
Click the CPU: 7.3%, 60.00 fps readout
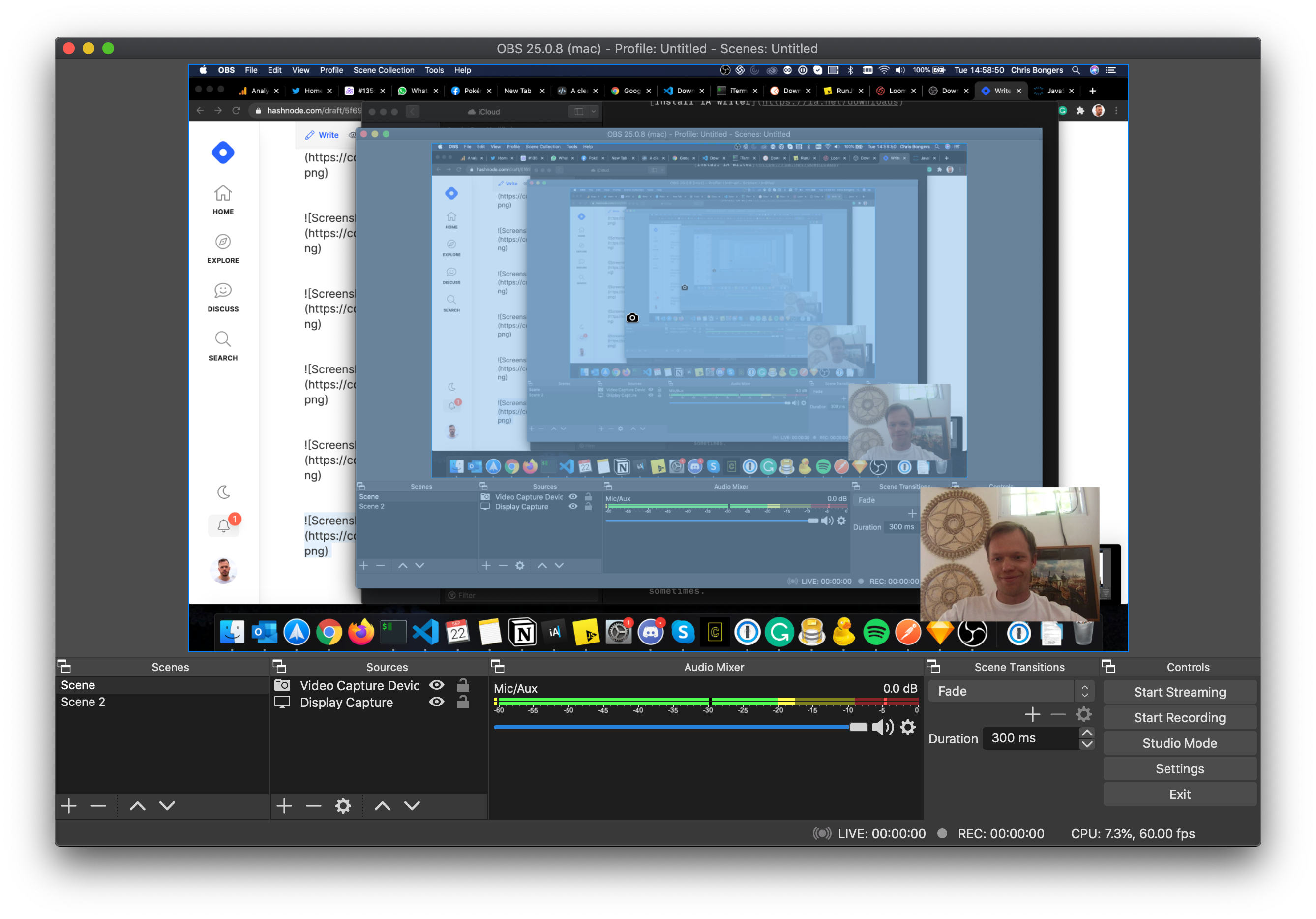click(x=1133, y=833)
